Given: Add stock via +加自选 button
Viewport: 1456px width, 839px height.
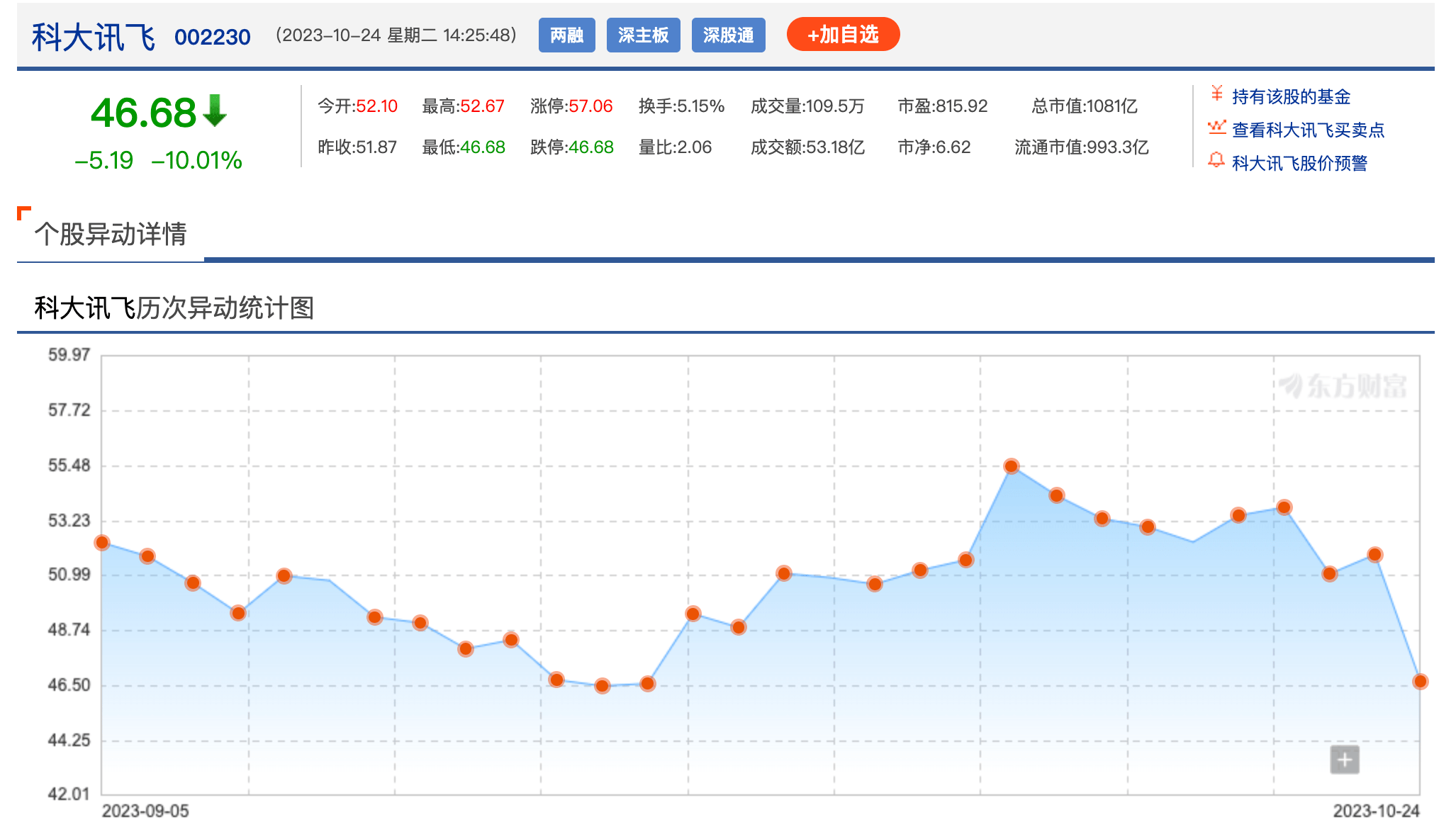Looking at the screenshot, I should coord(843,35).
